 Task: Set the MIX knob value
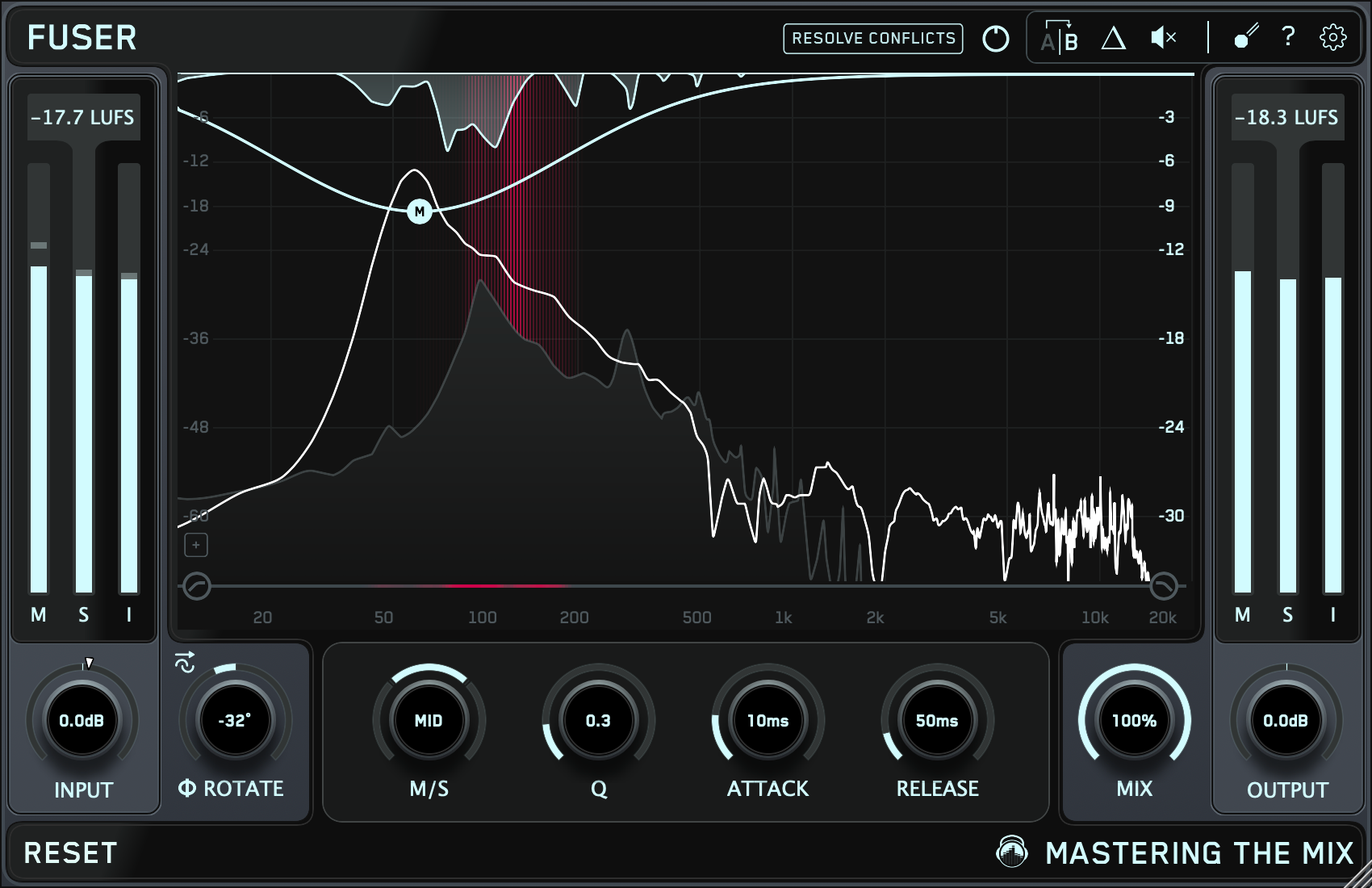coord(1133,722)
